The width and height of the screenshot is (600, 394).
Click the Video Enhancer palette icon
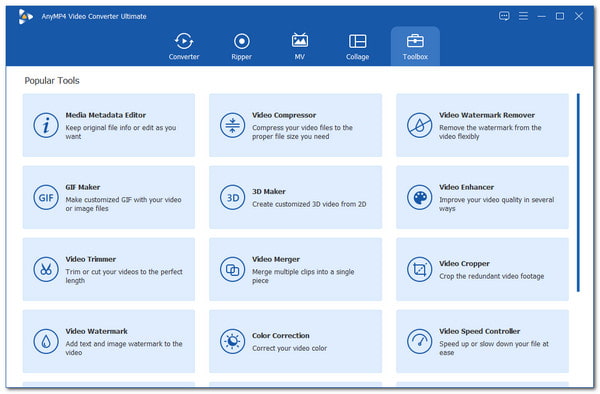[x=419, y=197]
